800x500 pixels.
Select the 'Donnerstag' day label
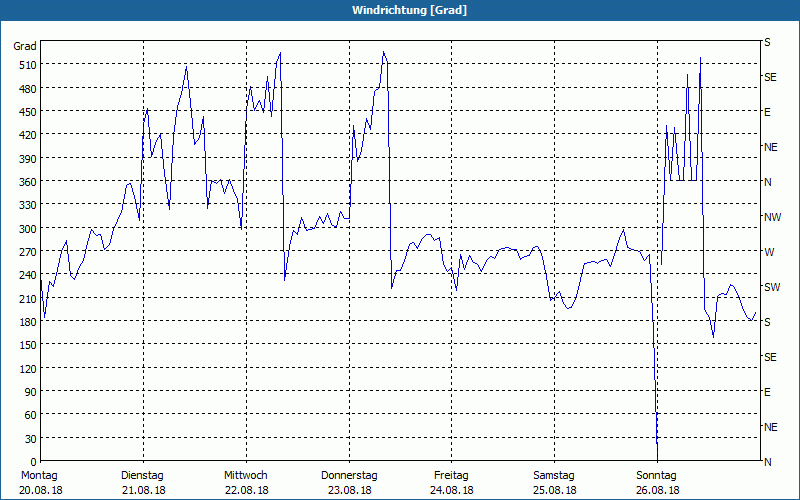coord(349,476)
